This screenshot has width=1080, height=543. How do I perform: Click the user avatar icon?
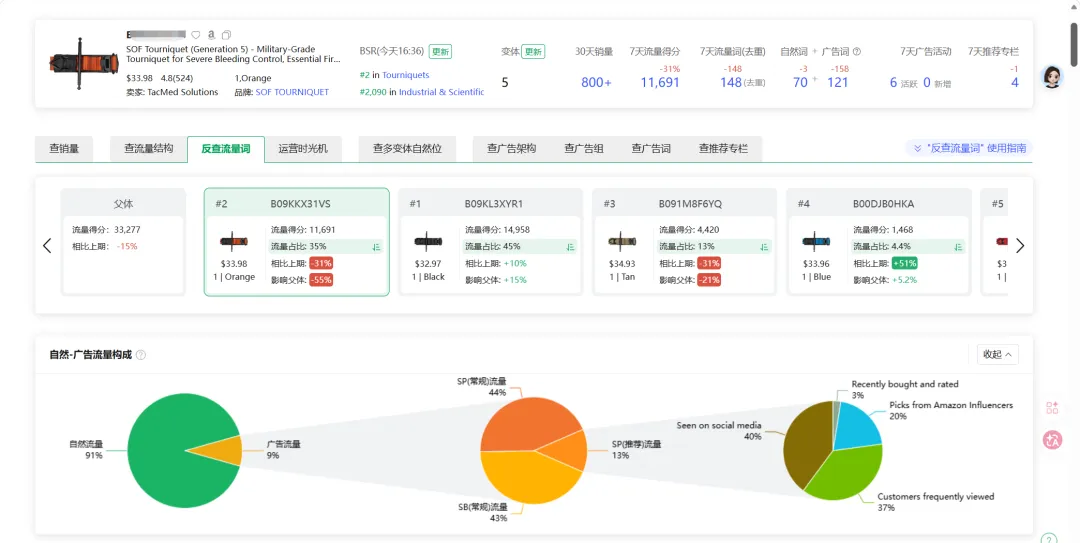point(1052,77)
